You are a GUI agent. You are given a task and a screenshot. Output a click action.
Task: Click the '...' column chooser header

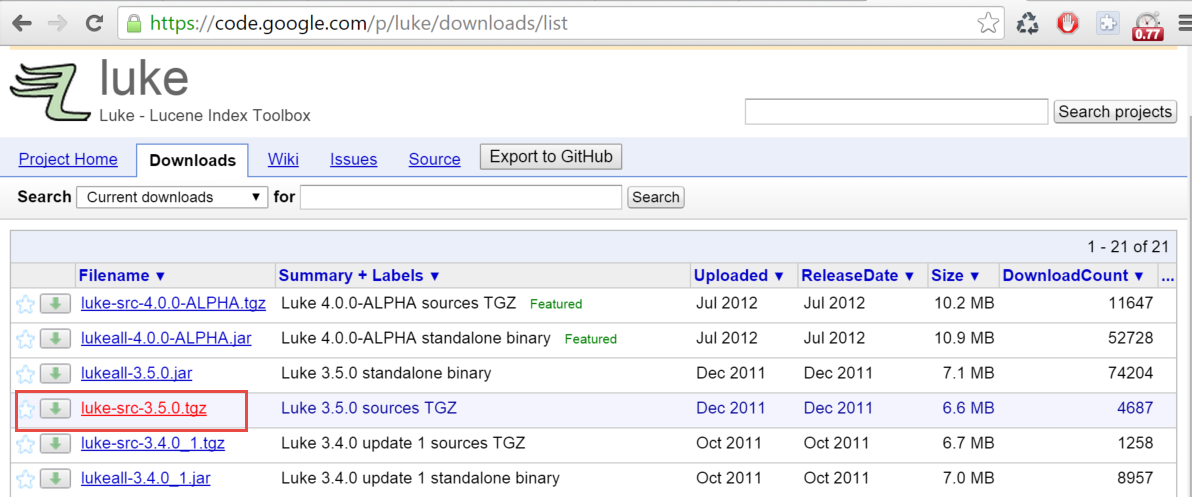[1168, 277]
